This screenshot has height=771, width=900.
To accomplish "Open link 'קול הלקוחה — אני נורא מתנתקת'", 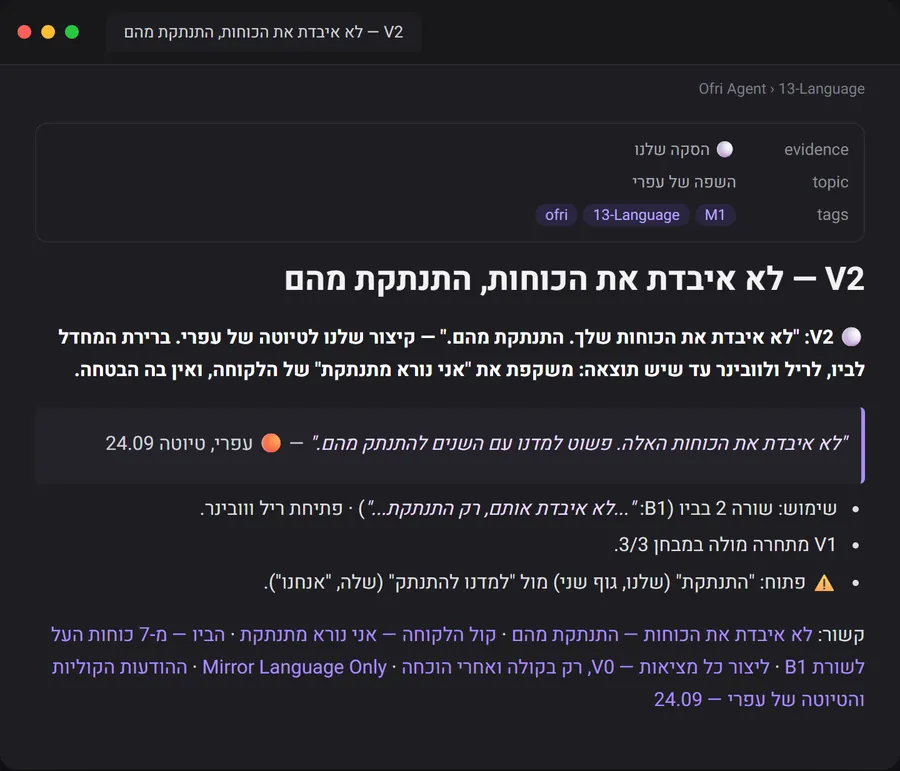I will [x=367, y=635].
